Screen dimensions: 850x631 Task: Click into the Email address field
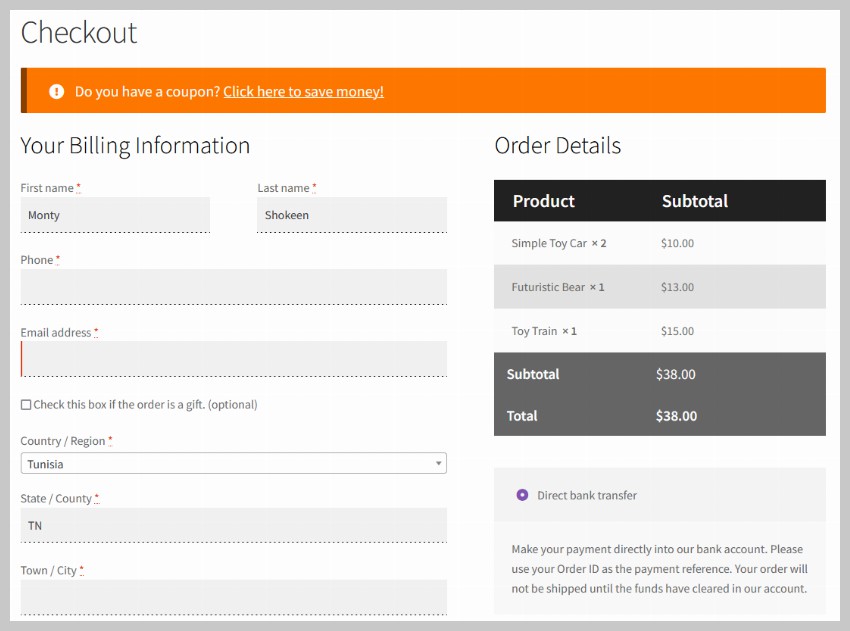point(233,359)
